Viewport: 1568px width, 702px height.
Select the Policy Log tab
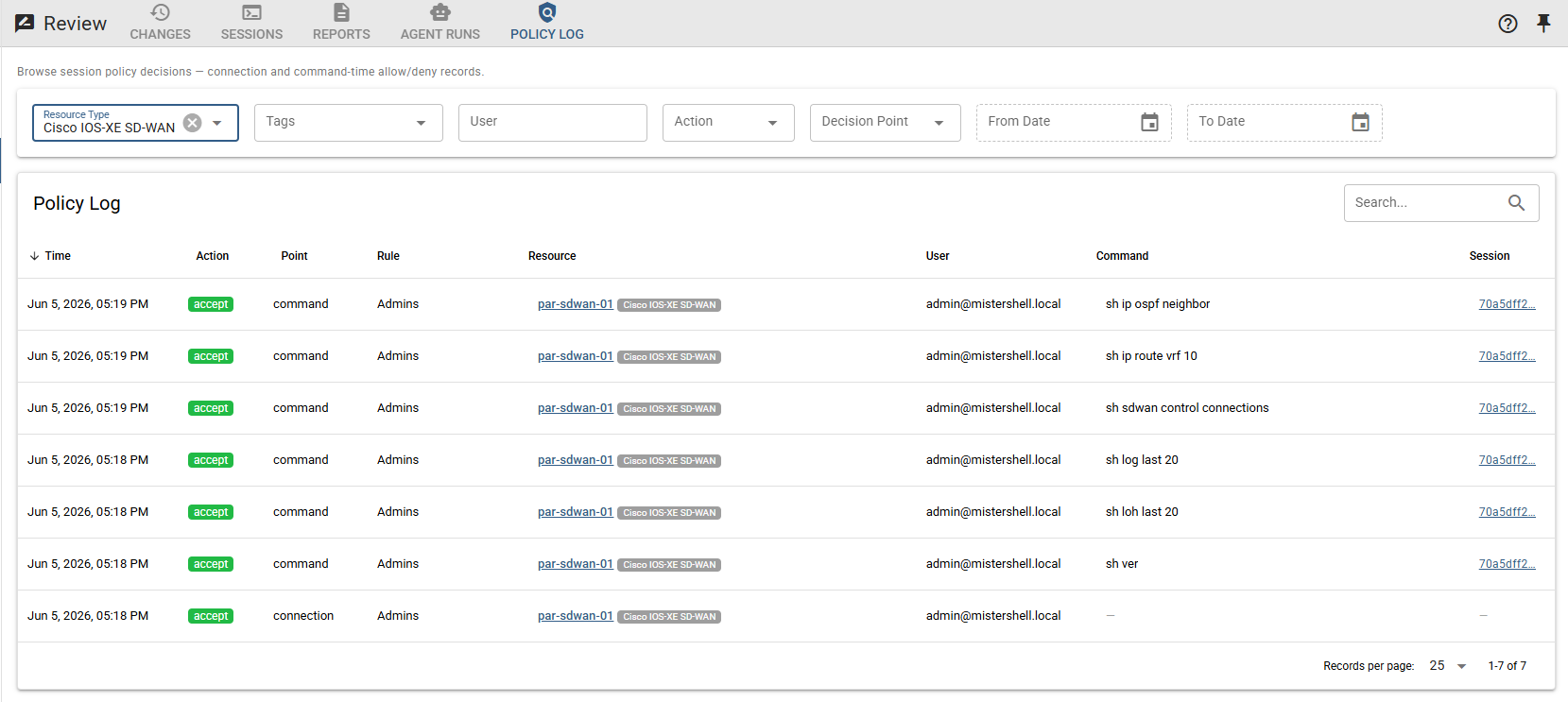click(547, 23)
